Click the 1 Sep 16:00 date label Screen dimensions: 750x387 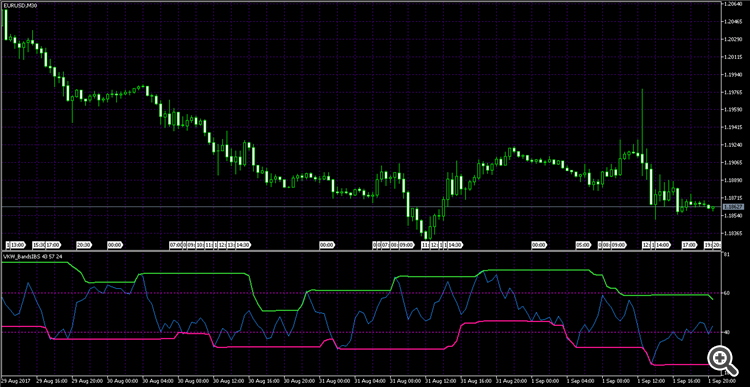686,382
